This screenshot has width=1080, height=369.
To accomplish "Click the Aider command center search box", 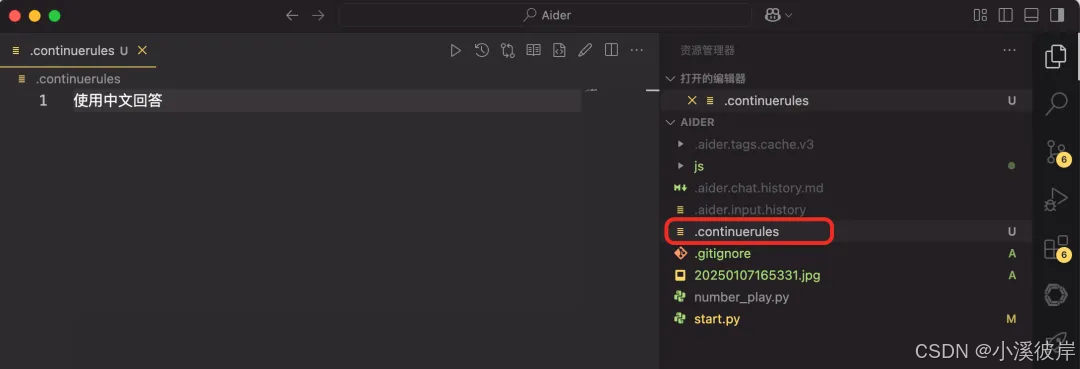I will tap(545, 15).
